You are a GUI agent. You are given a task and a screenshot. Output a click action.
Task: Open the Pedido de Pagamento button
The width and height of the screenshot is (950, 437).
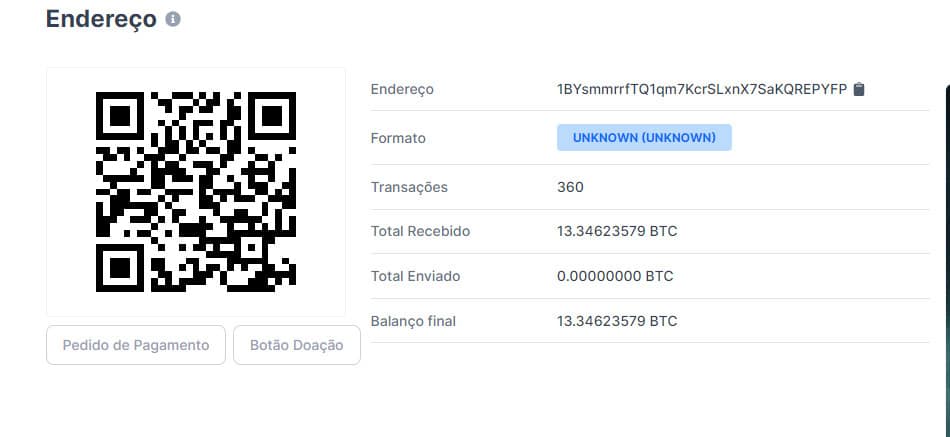pyautogui.click(x=136, y=345)
